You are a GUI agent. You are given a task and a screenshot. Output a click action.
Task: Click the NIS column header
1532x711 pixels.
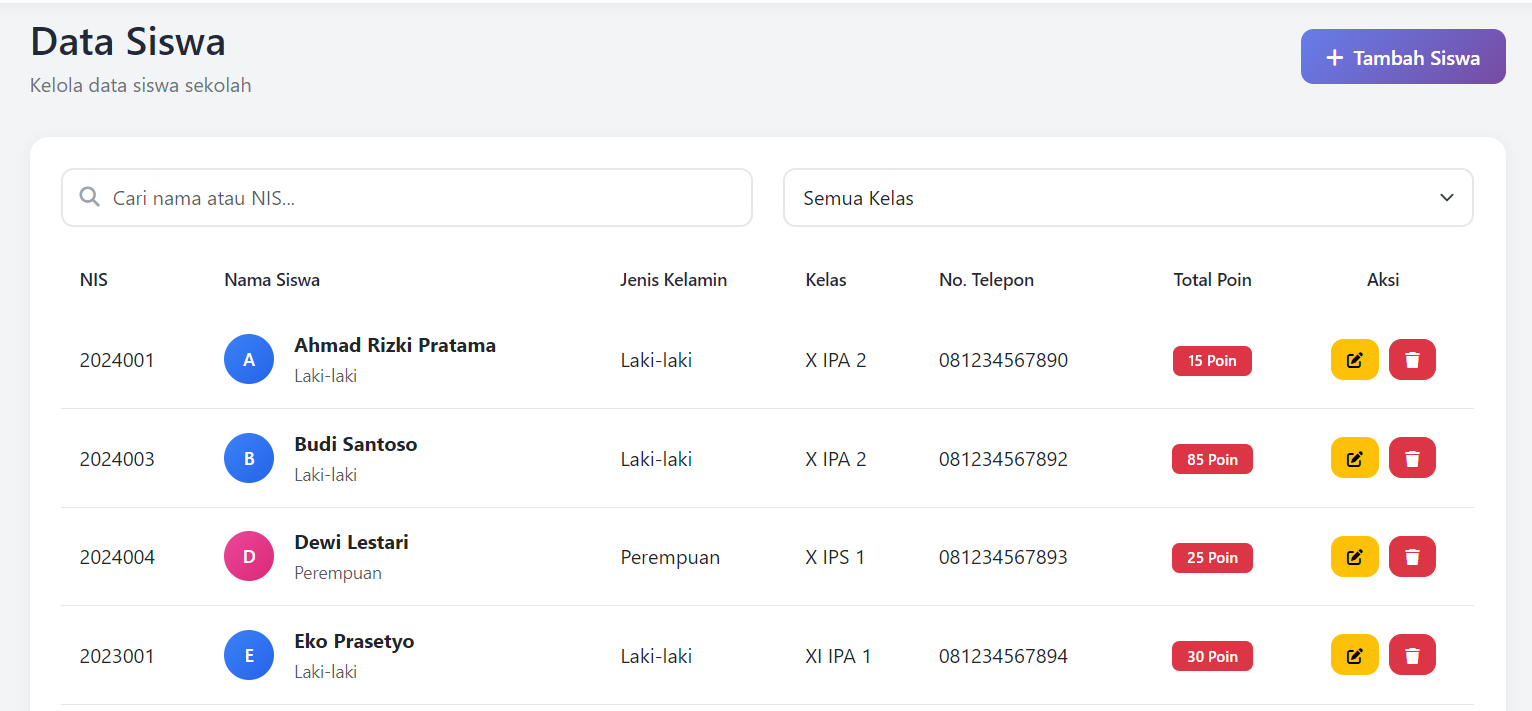[x=94, y=280]
